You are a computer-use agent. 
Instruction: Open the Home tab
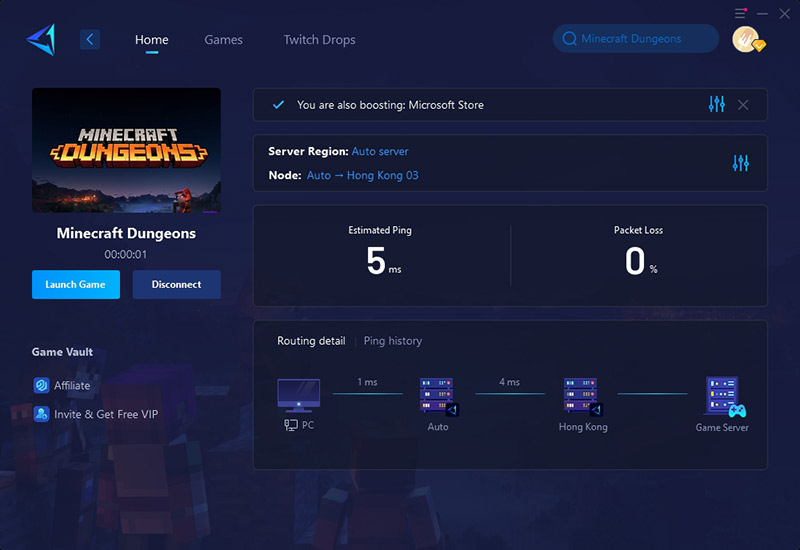click(x=152, y=40)
